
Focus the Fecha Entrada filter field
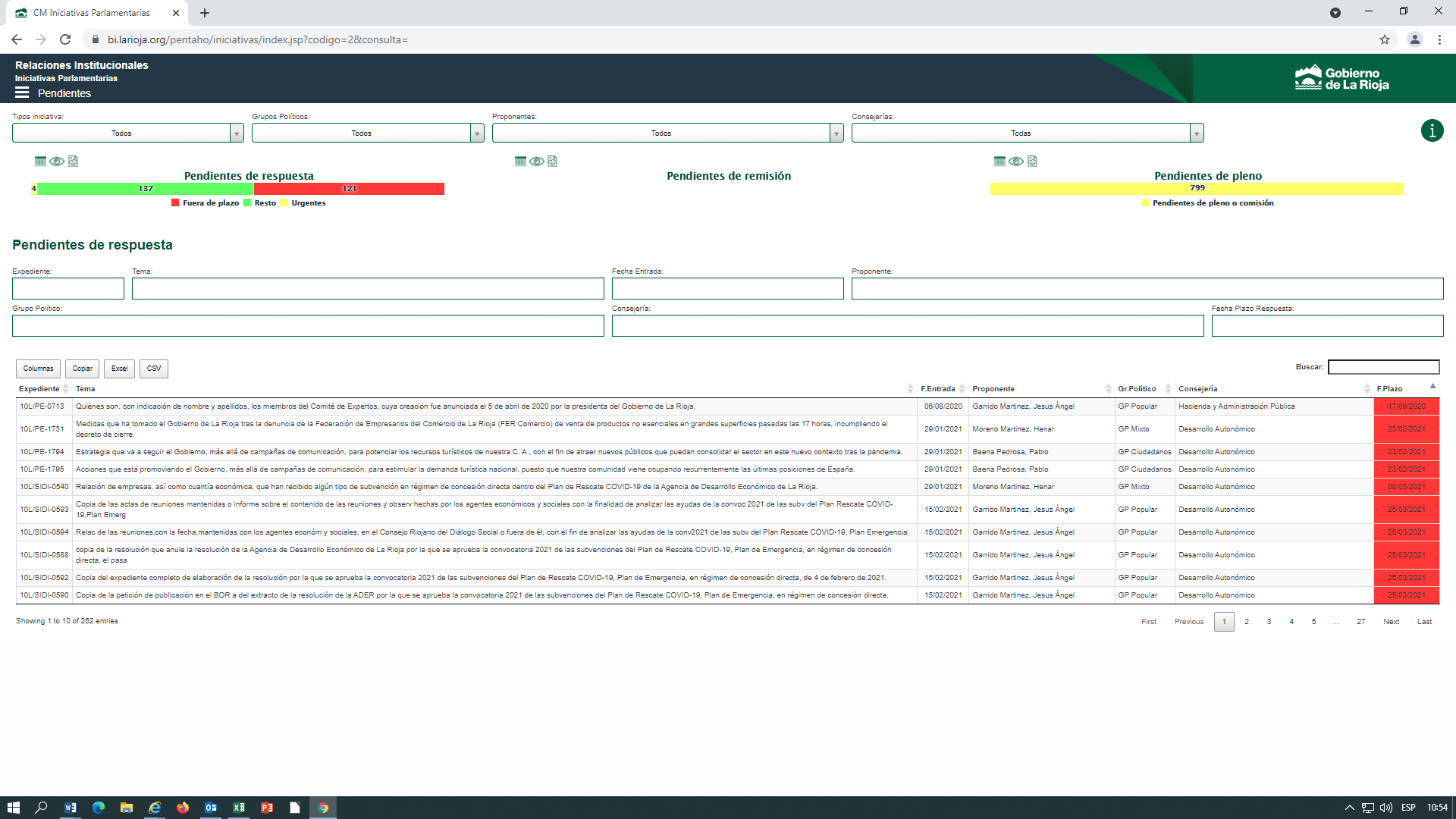pos(727,288)
